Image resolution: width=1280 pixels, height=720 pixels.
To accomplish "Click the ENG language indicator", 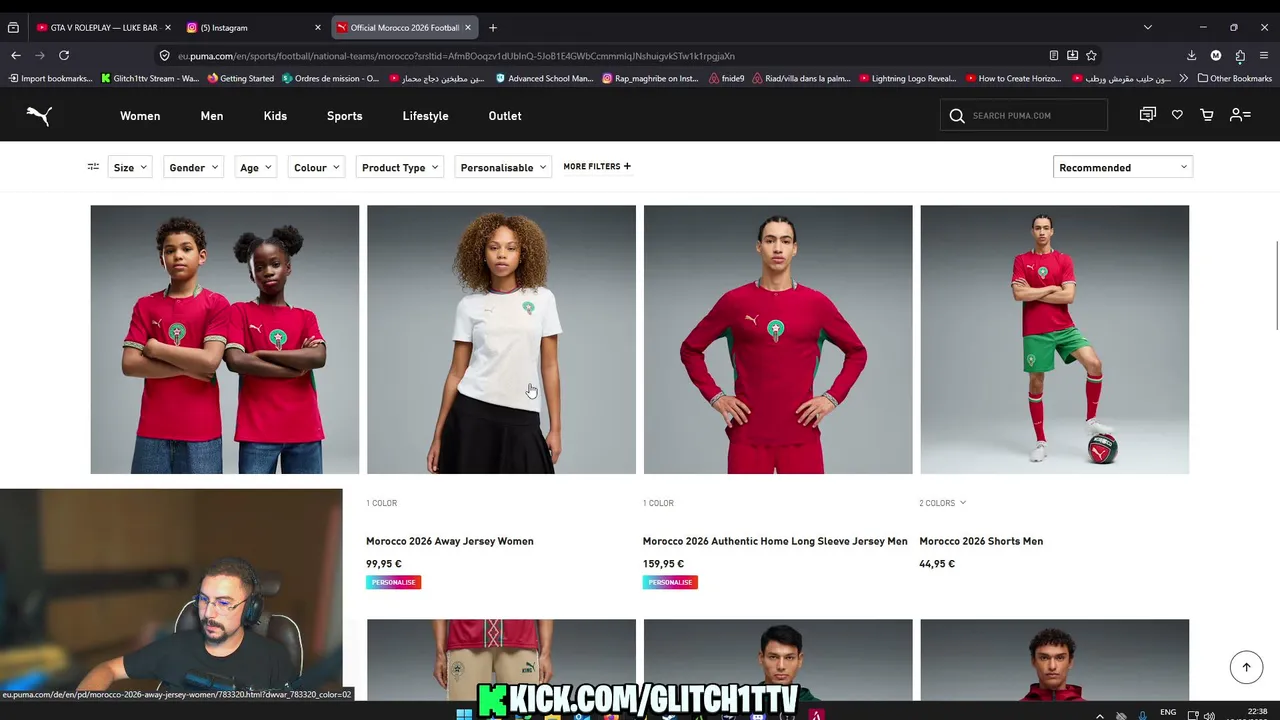I will click(1168, 712).
